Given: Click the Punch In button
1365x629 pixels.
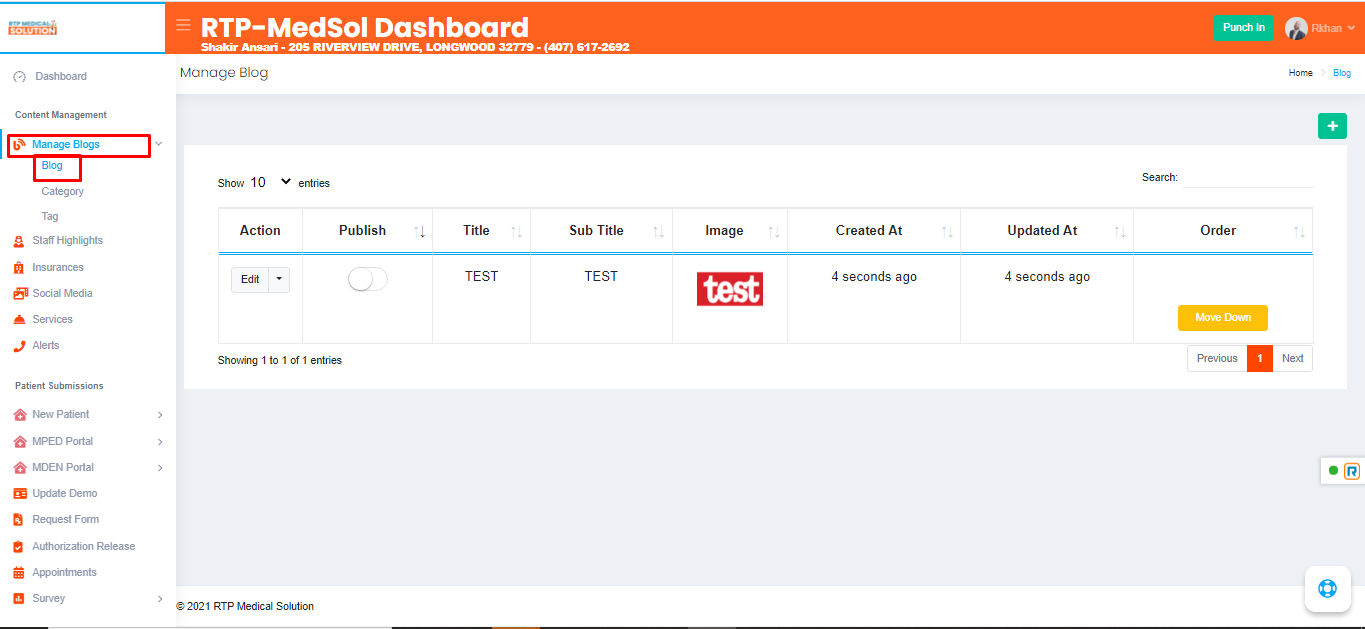Looking at the screenshot, I should pos(1244,28).
